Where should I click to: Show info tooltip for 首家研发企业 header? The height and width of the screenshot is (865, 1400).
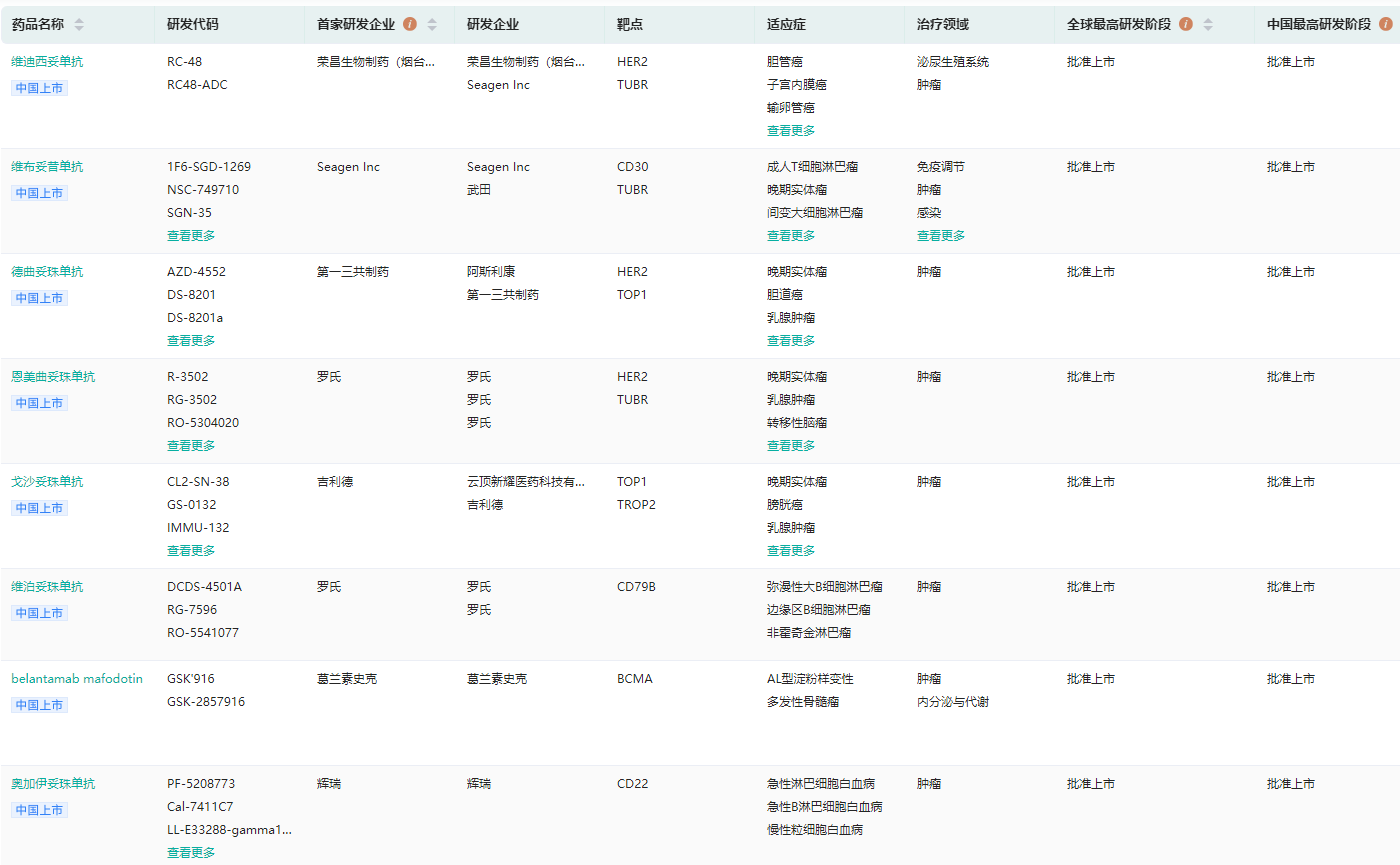point(409,24)
